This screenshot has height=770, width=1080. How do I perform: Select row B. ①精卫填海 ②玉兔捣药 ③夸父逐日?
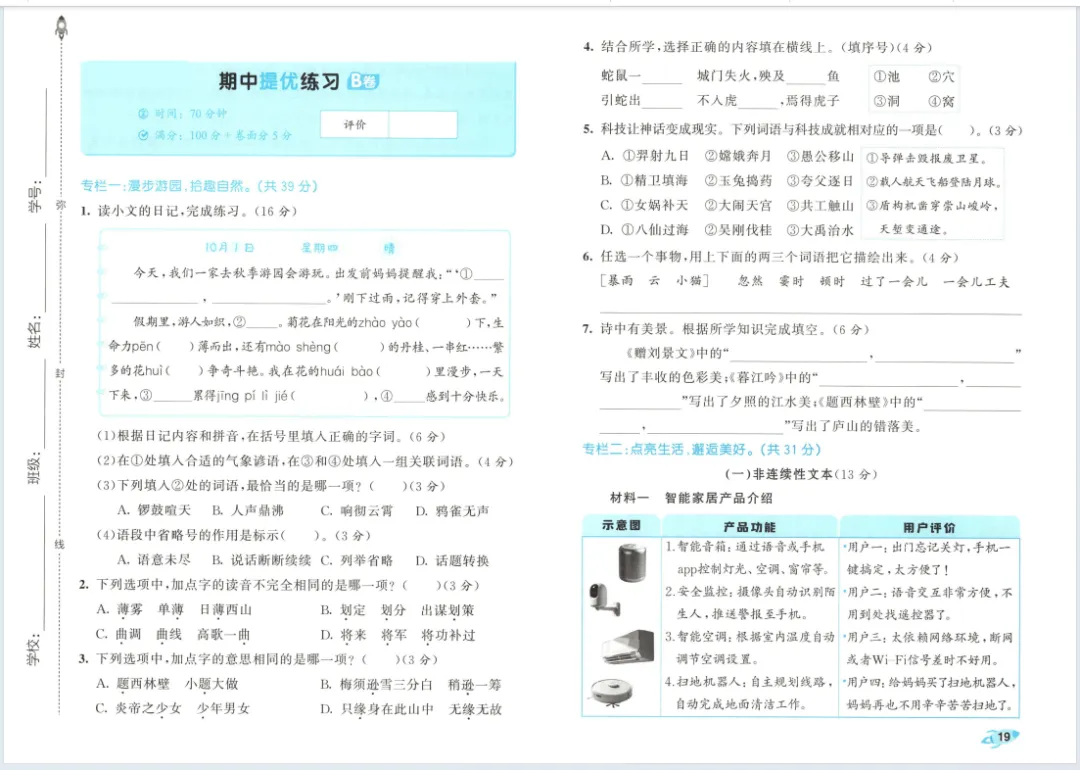point(727,181)
